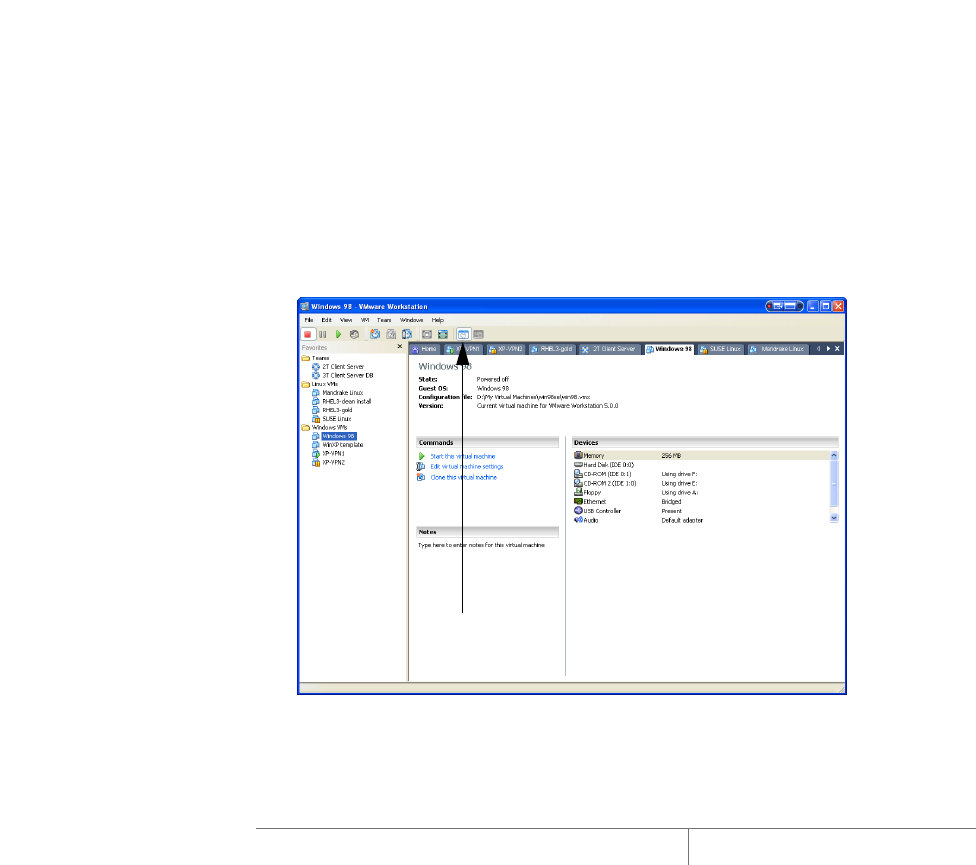Switch to the SUSE Linux tab

point(721,349)
